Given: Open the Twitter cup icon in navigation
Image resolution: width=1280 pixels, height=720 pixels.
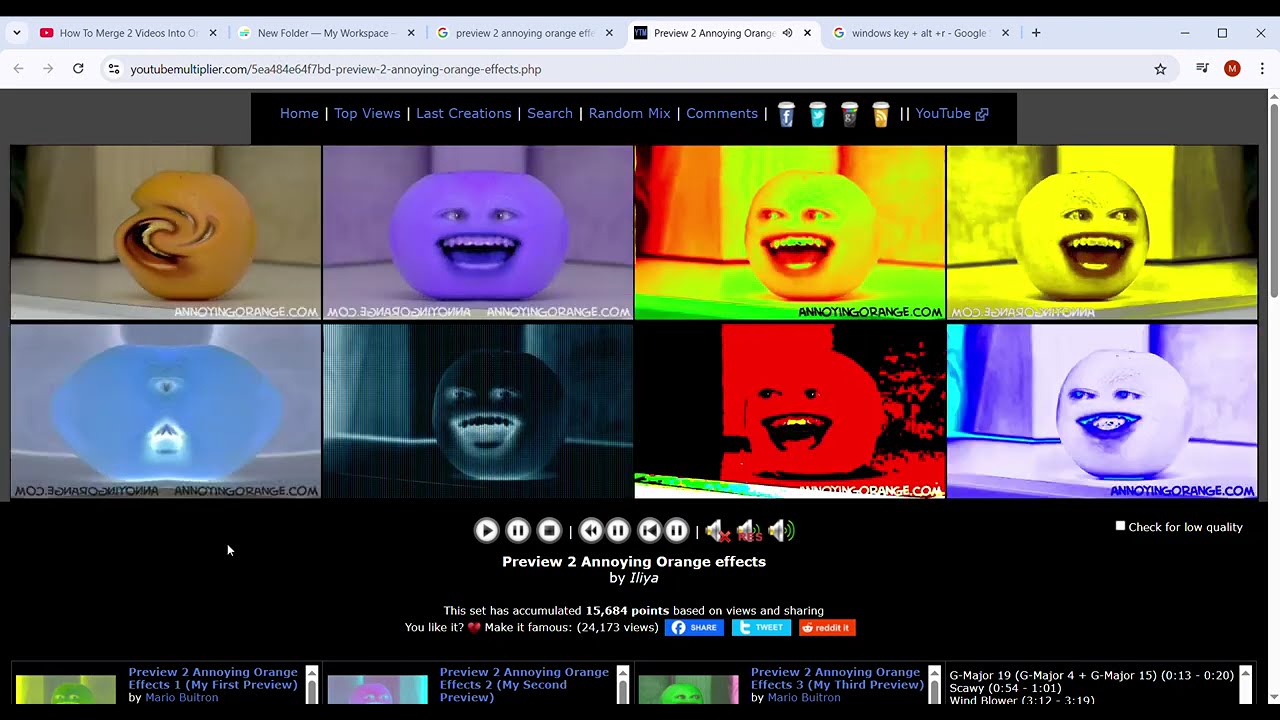Looking at the screenshot, I should [818, 114].
